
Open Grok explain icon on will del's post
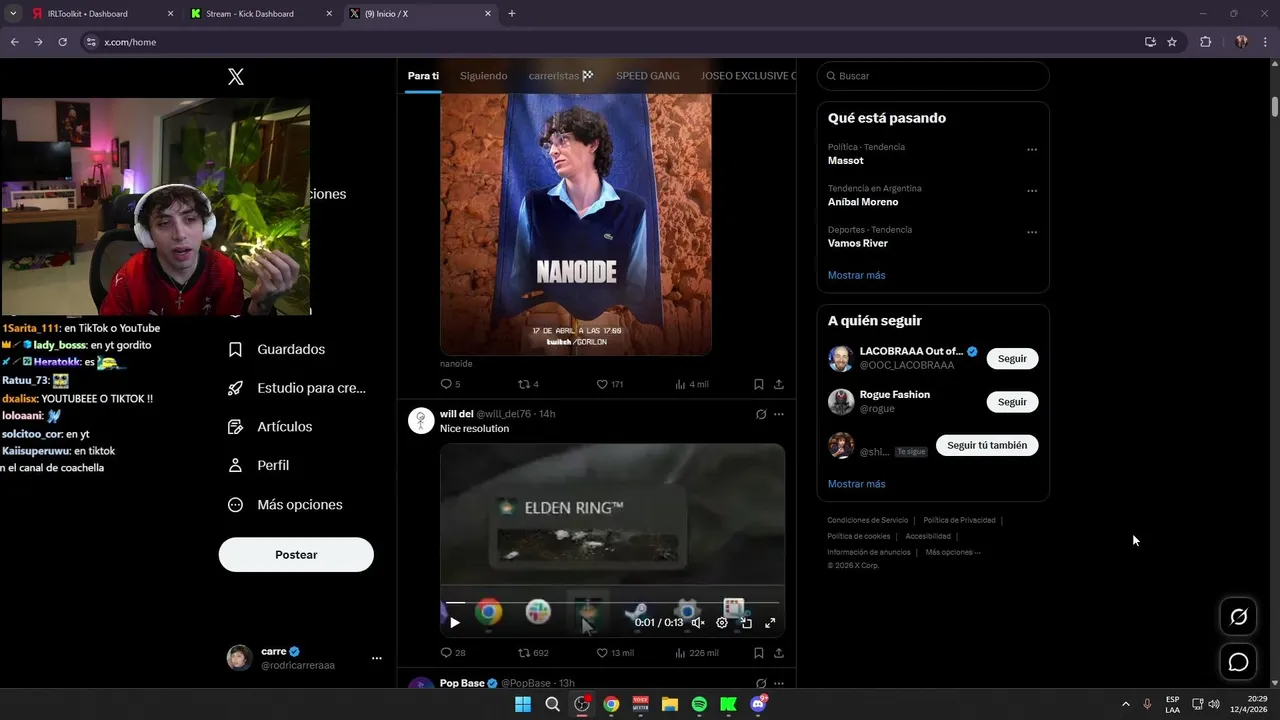click(761, 414)
